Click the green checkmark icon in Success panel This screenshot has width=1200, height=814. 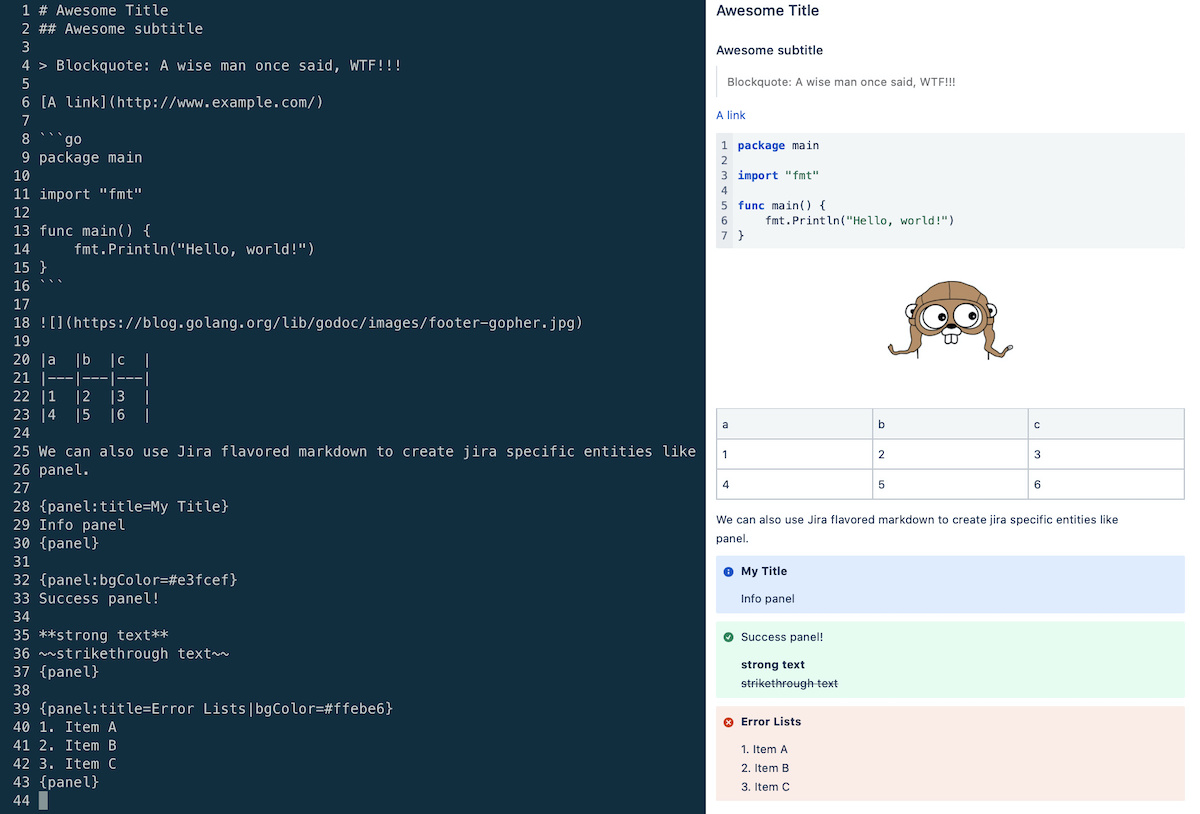727,637
